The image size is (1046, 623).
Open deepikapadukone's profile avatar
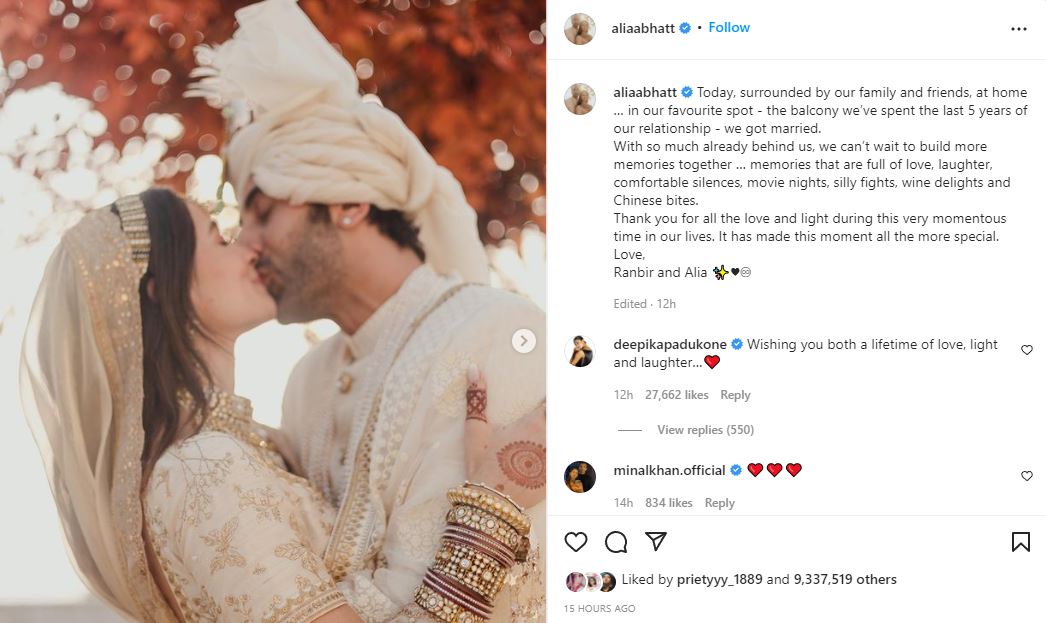(x=580, y=352)
